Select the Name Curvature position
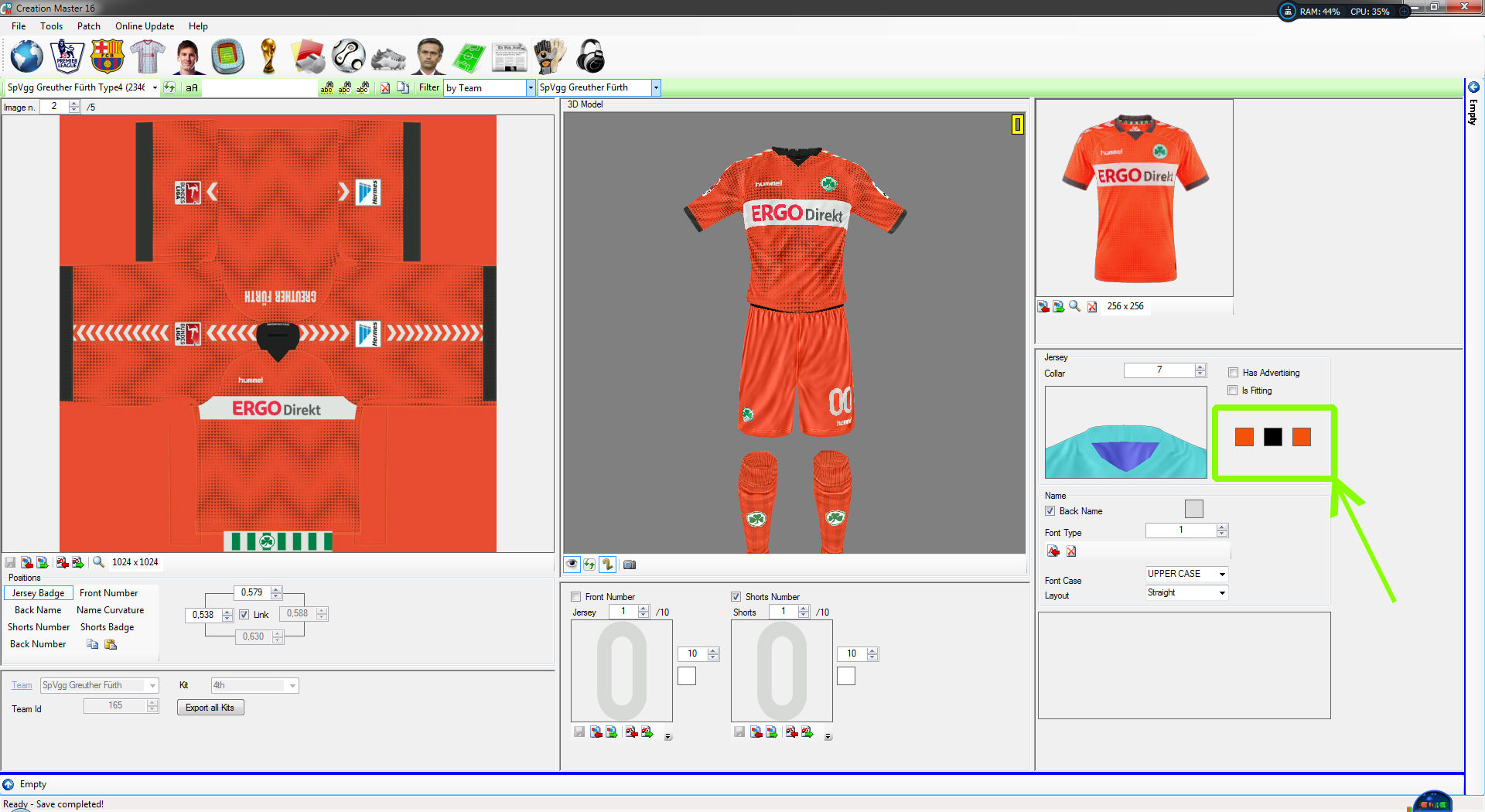This screenshot has height=812, width=1485. [111, 610]
